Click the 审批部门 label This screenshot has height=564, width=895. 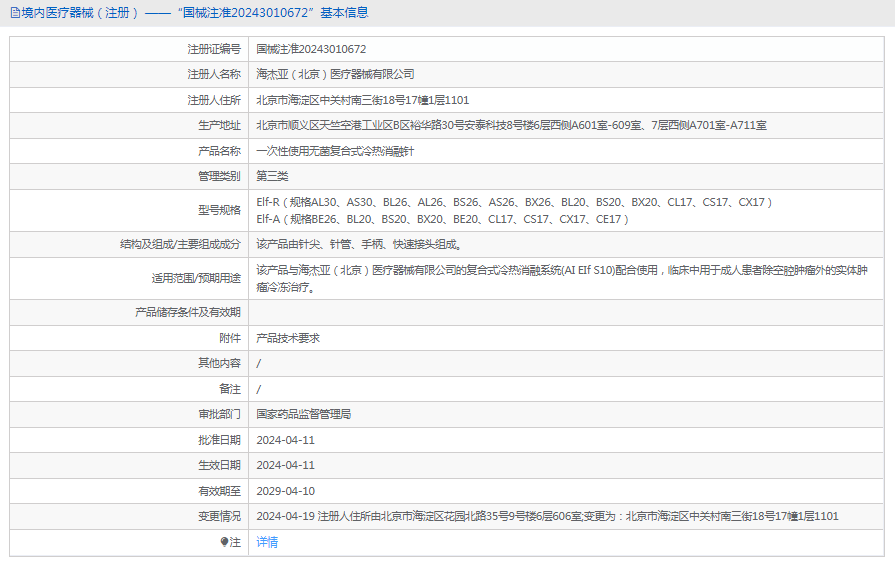coord(219,414)
